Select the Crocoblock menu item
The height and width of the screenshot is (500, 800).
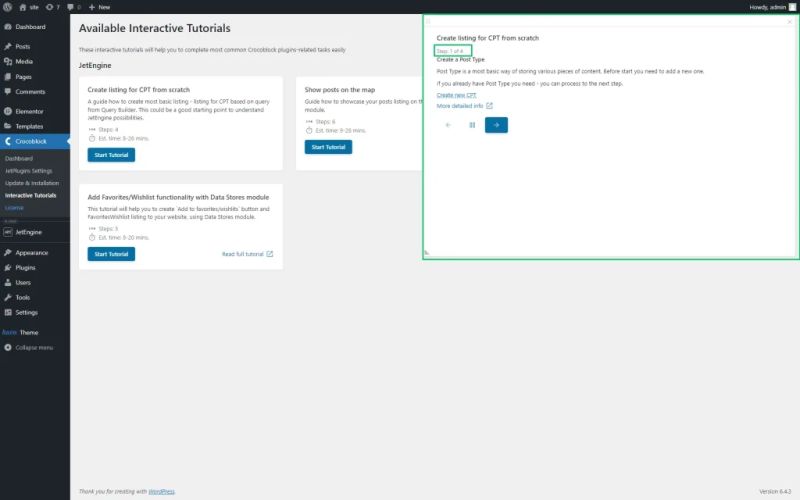[35, 141]
